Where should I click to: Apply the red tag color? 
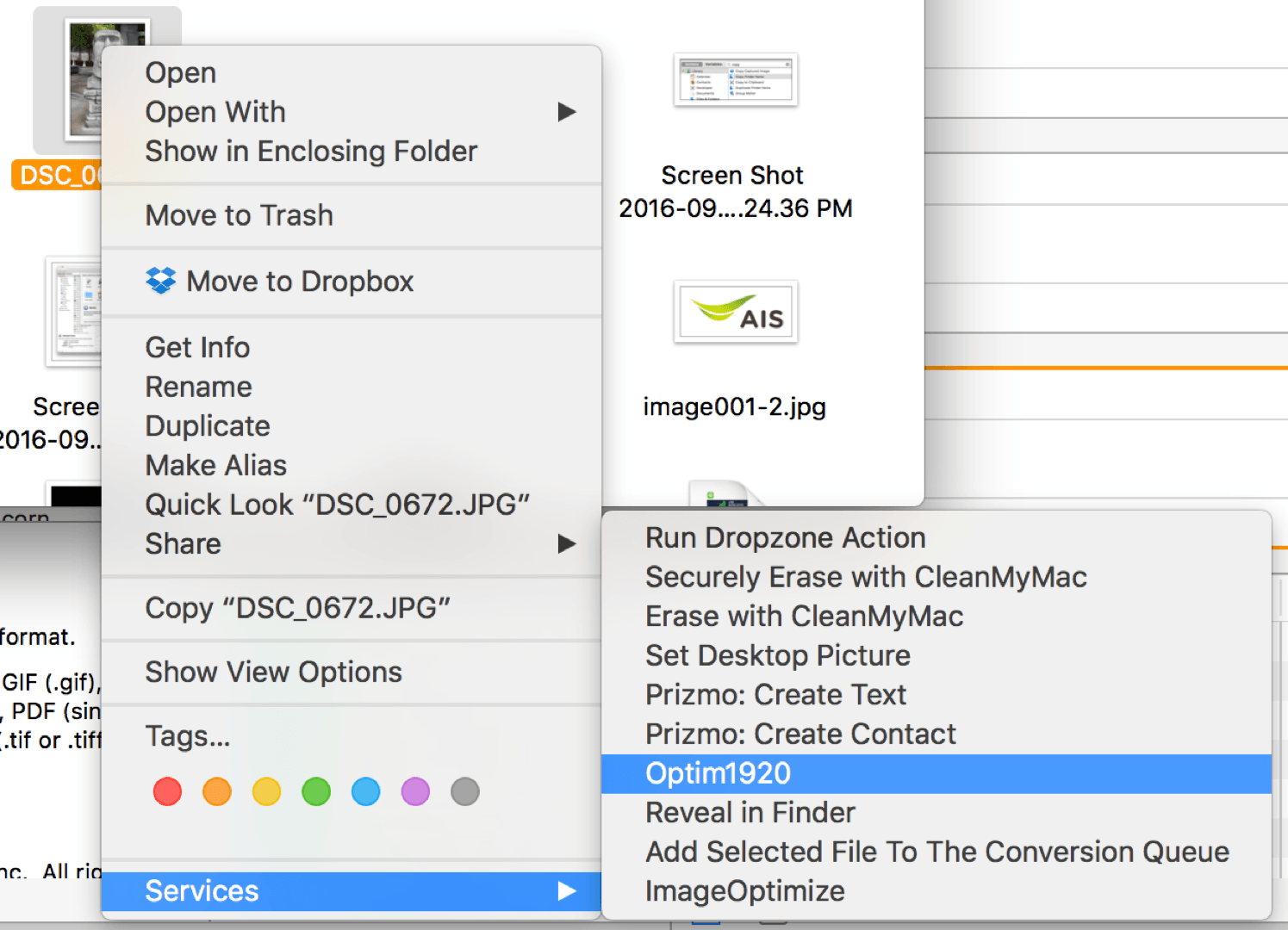pyautogui.click(x=167, y=791)
